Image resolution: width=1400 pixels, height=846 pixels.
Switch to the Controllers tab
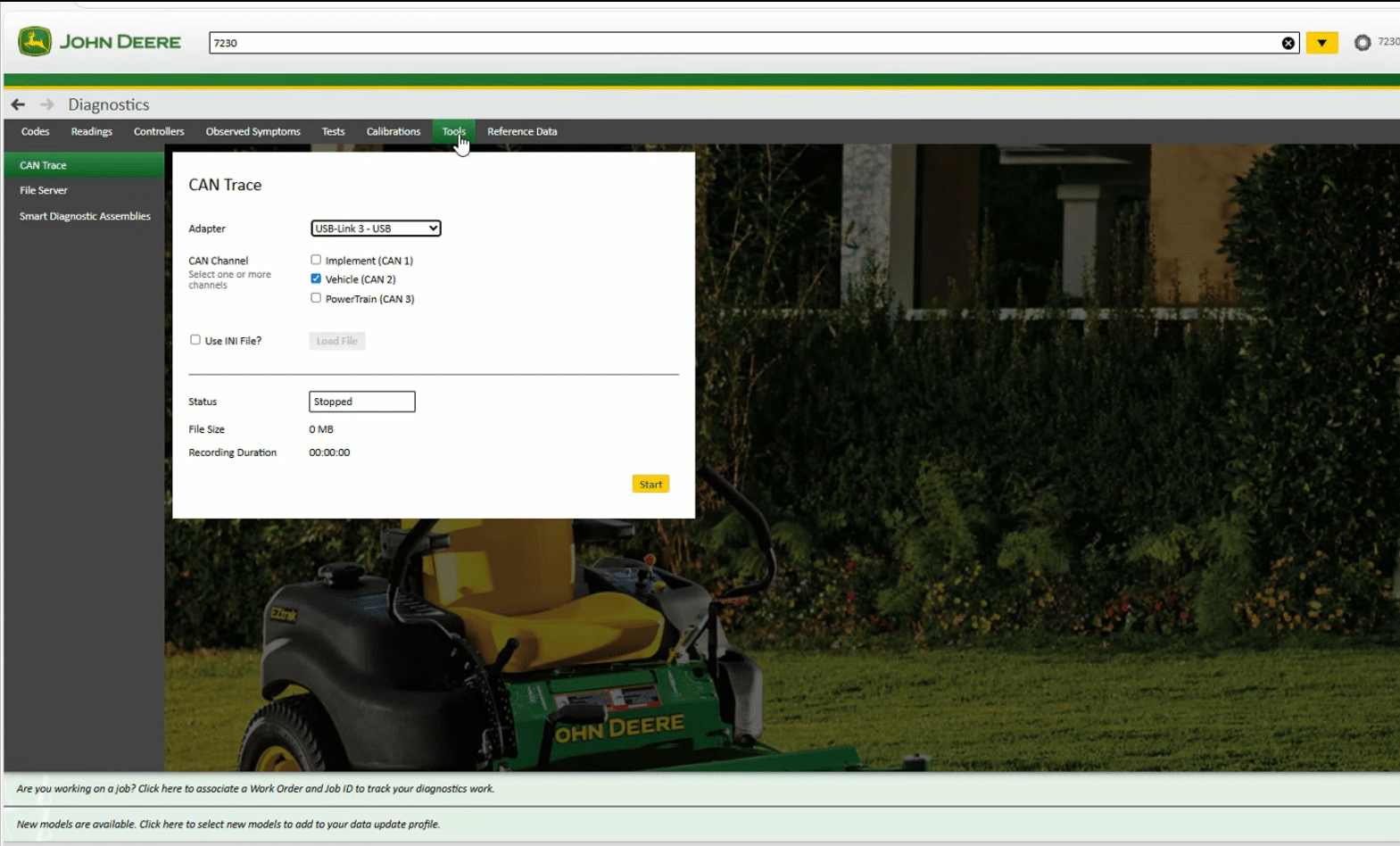click(x=159, y=131)
